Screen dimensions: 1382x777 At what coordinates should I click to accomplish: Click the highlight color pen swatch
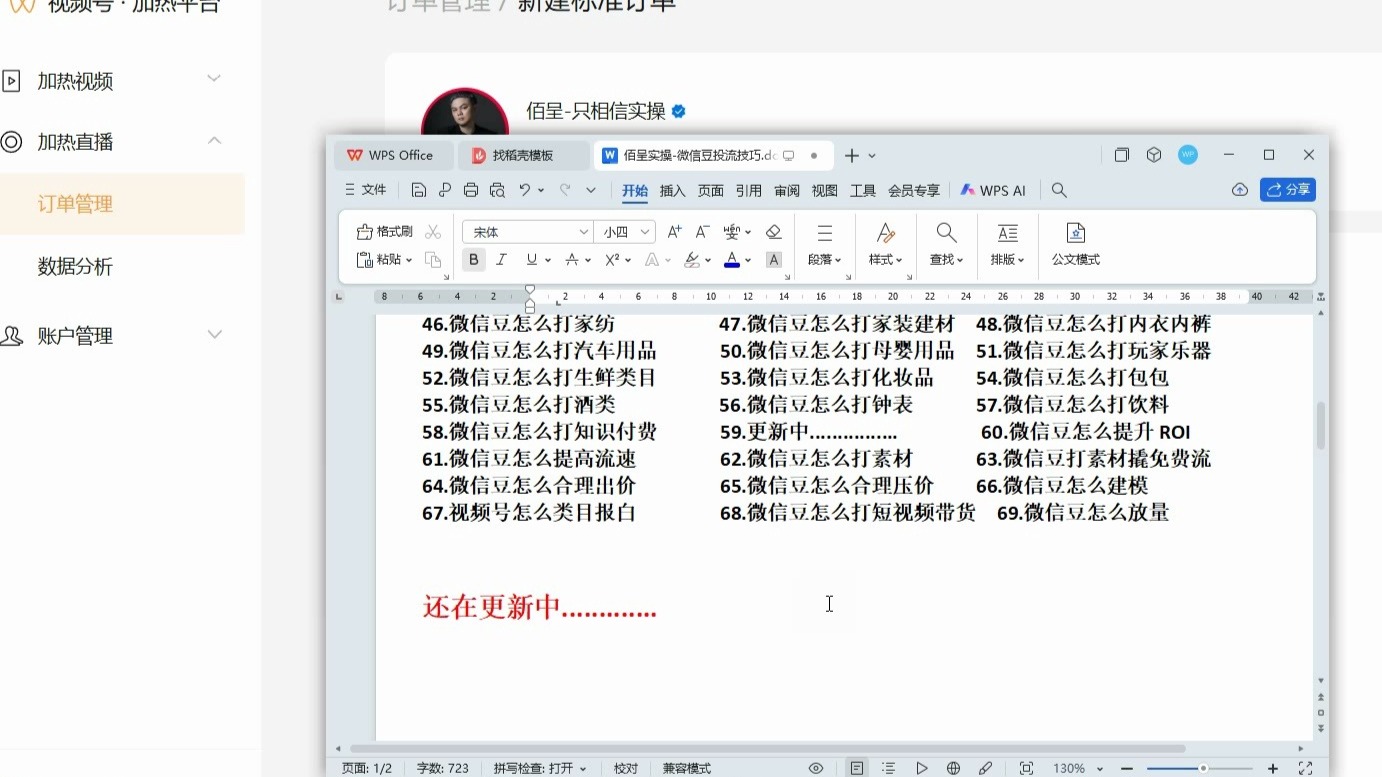pos(692,260)
